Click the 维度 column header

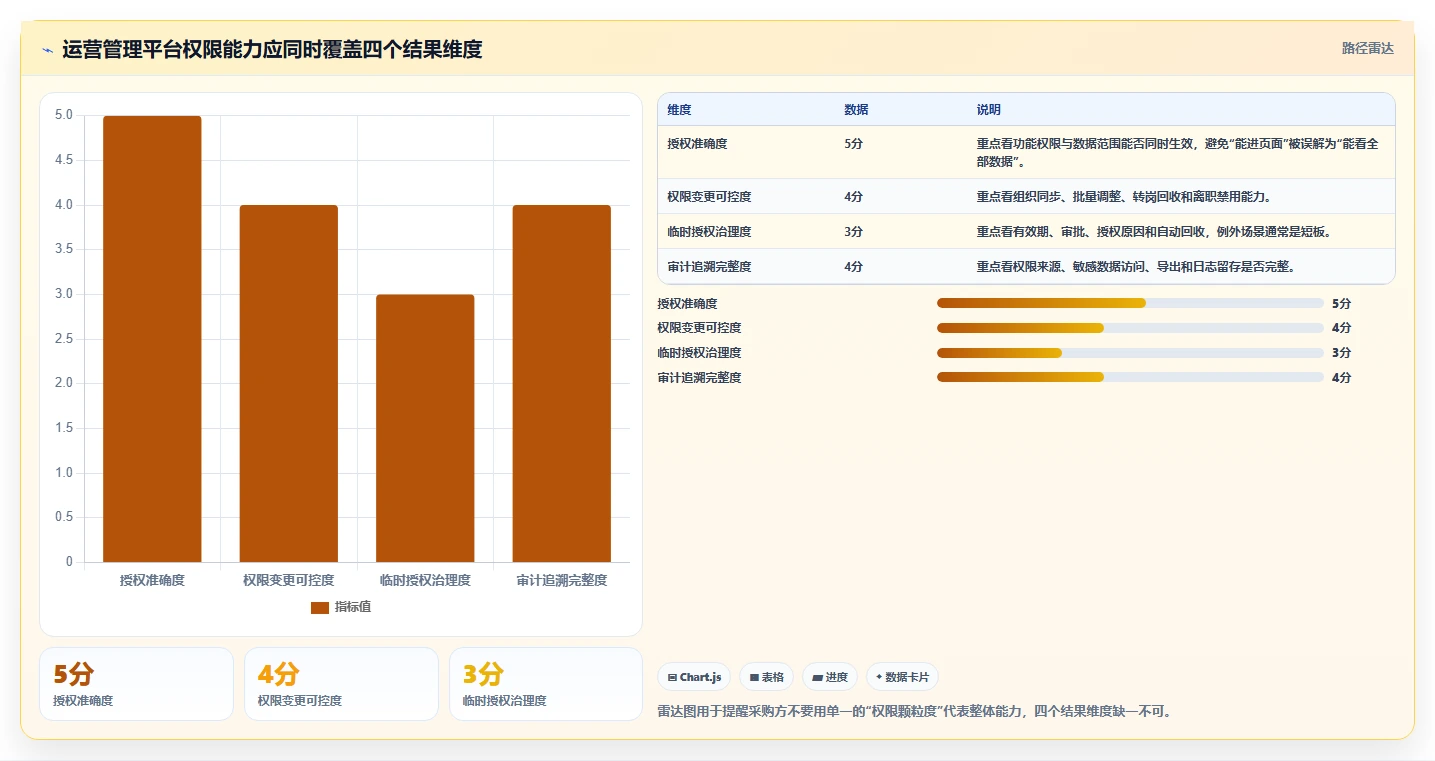679,110
